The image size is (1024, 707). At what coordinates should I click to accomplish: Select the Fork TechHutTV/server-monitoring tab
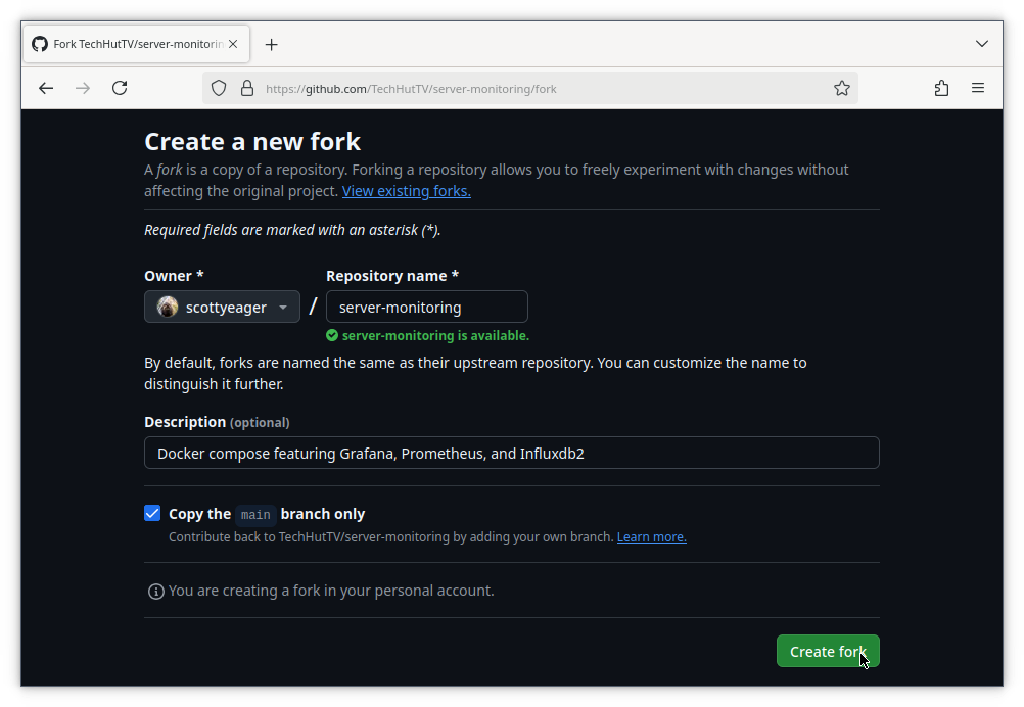click(x=130, y=44)
